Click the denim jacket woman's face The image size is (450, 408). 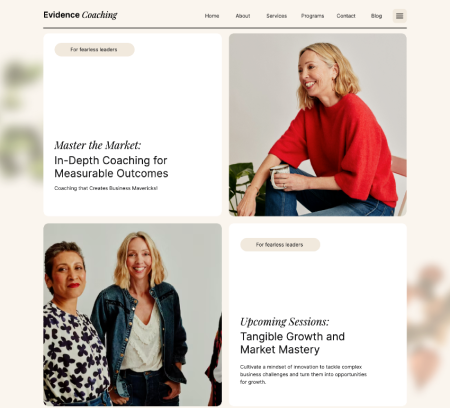[139, 259]
